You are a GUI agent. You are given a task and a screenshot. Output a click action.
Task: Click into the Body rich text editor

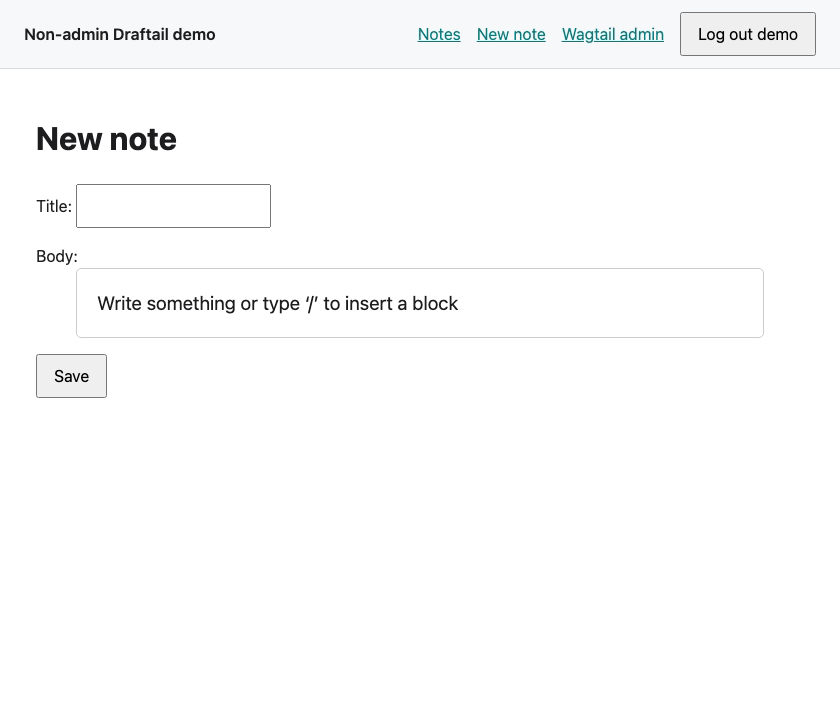coord(420,303)
